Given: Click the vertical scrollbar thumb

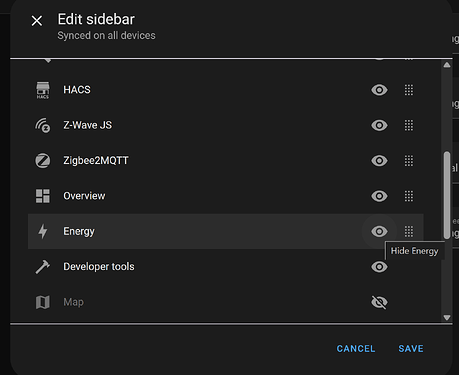Looking at the screenshot, I should click(x=447, y=195).
